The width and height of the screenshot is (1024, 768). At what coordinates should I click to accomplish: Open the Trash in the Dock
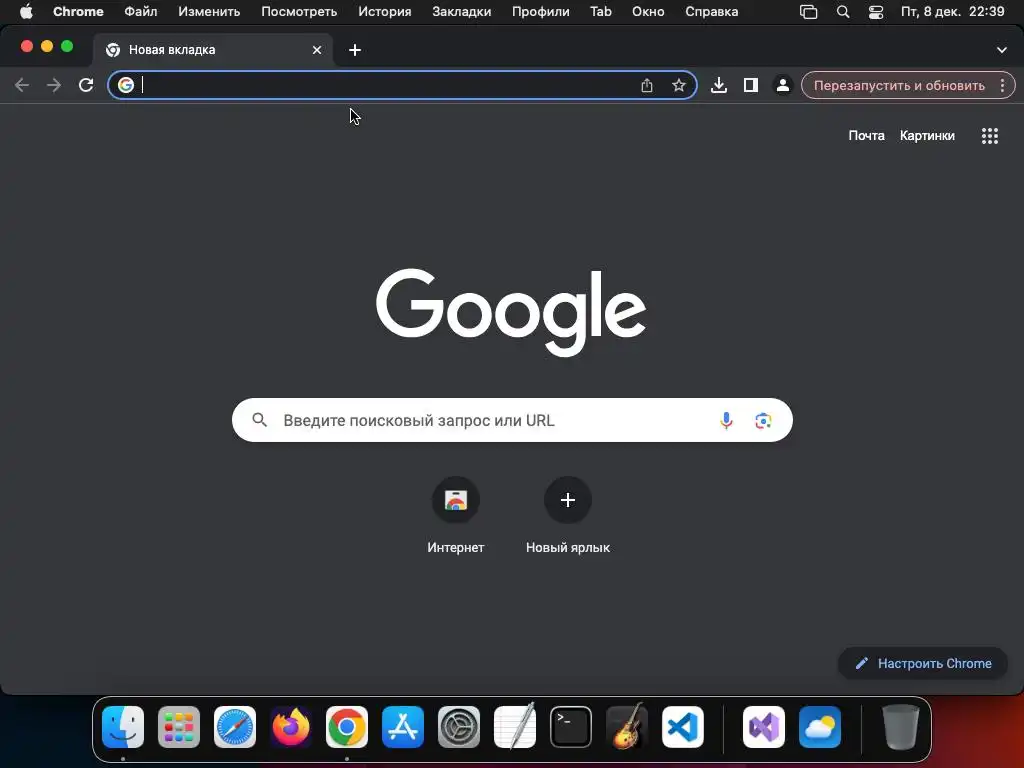(x=901, y=727)
